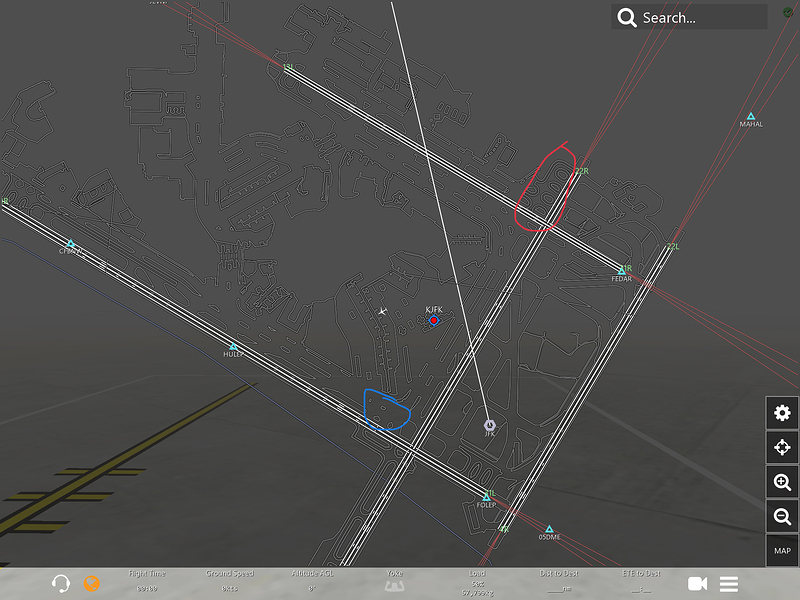Focus the Search... input field
This screenshot has width=800, height=600.
pyautogui.click(x=689, y=17)
